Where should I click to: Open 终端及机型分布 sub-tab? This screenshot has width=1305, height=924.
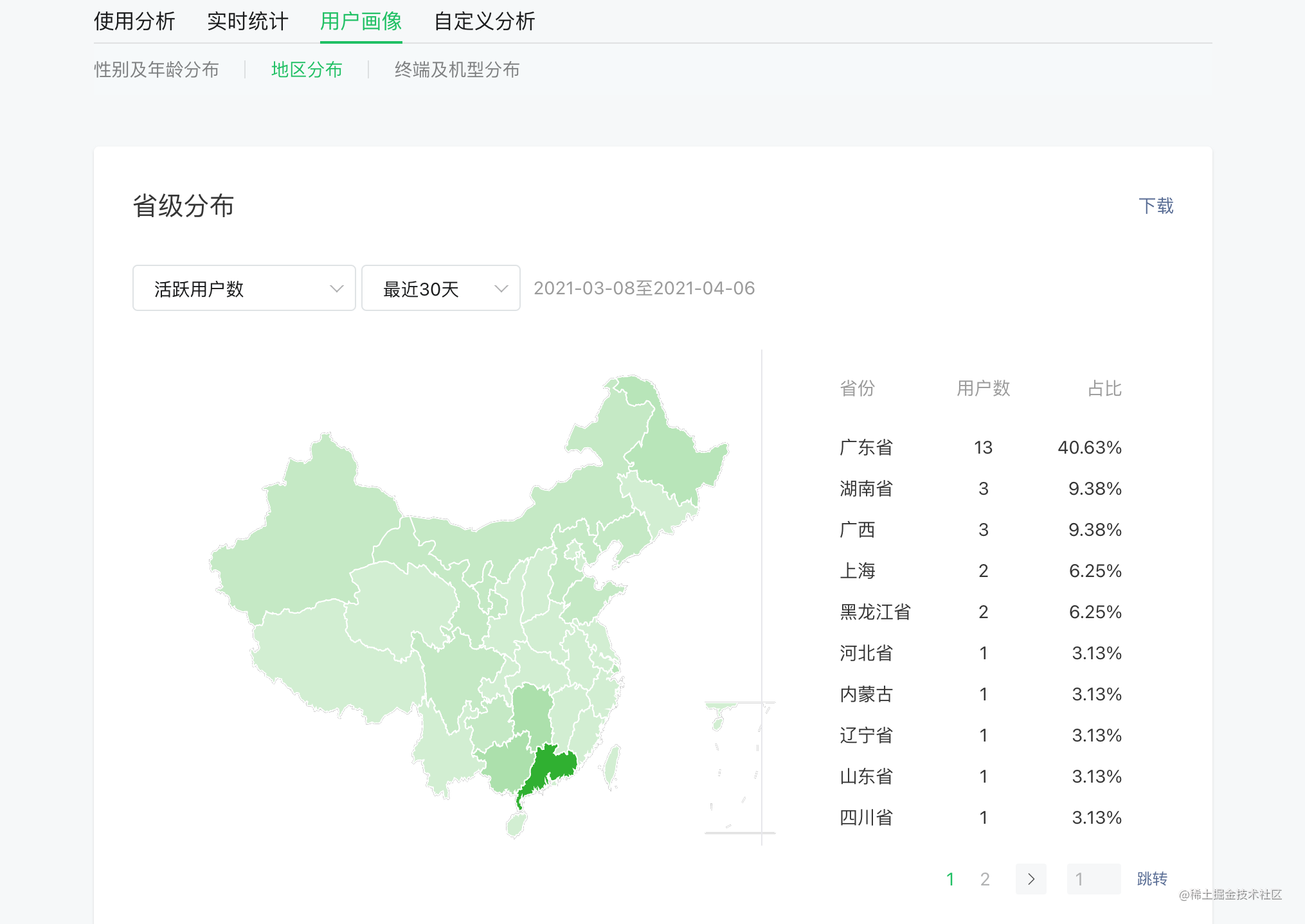pos(457,69)
